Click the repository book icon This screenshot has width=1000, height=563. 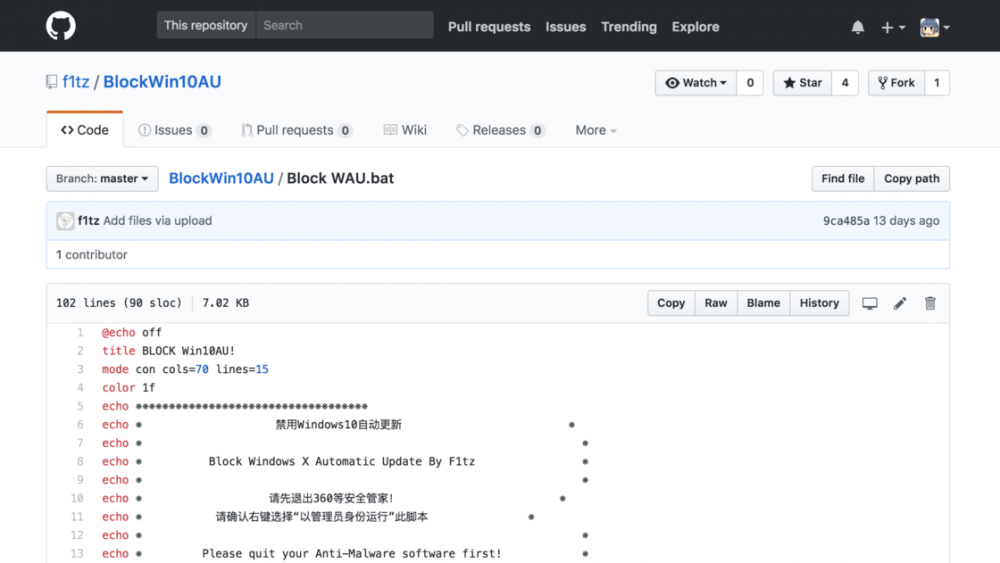[x=52, y=82]
